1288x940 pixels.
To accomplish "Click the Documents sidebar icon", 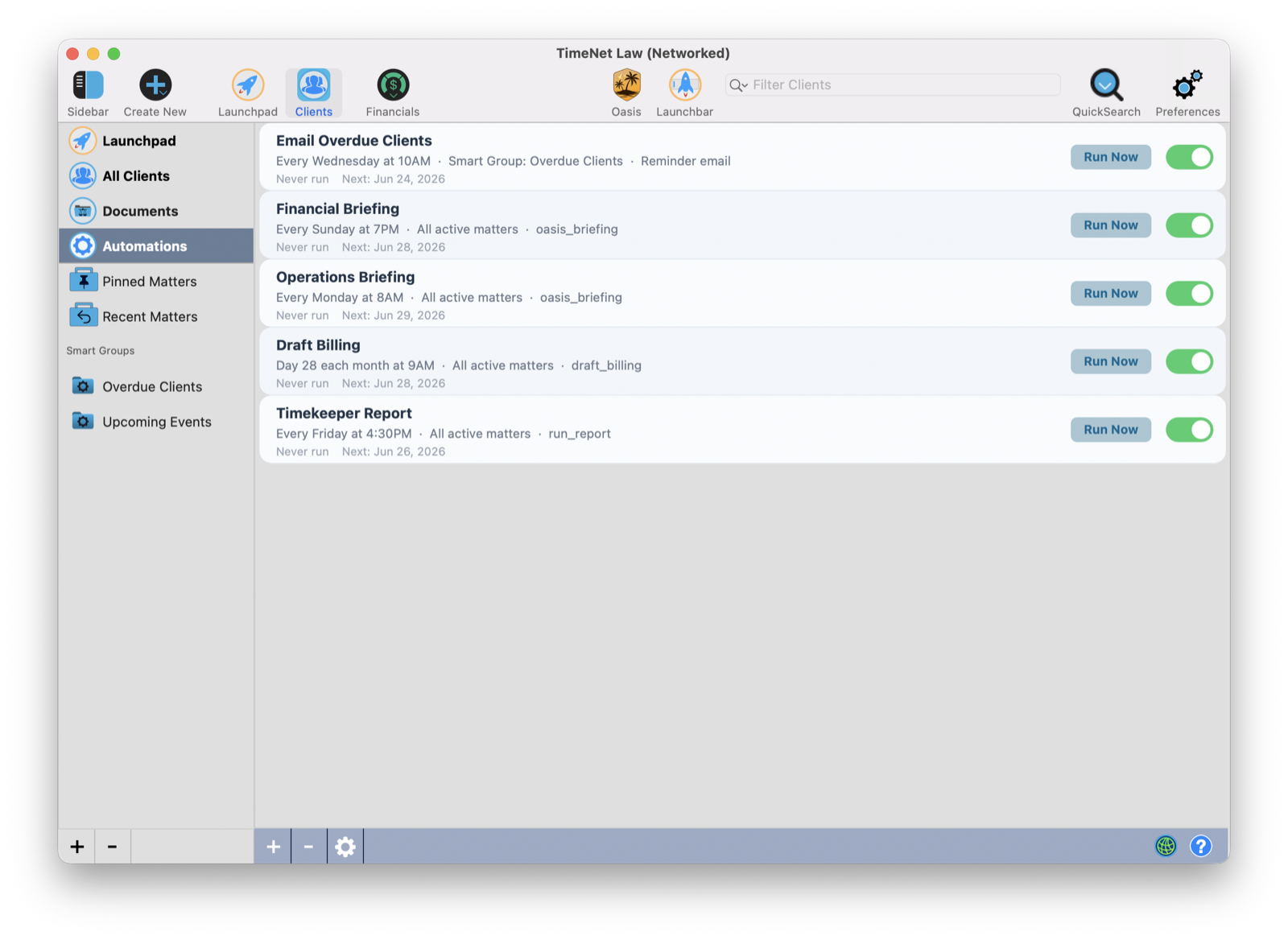I will pyautogui.click(x=82, y=211).
